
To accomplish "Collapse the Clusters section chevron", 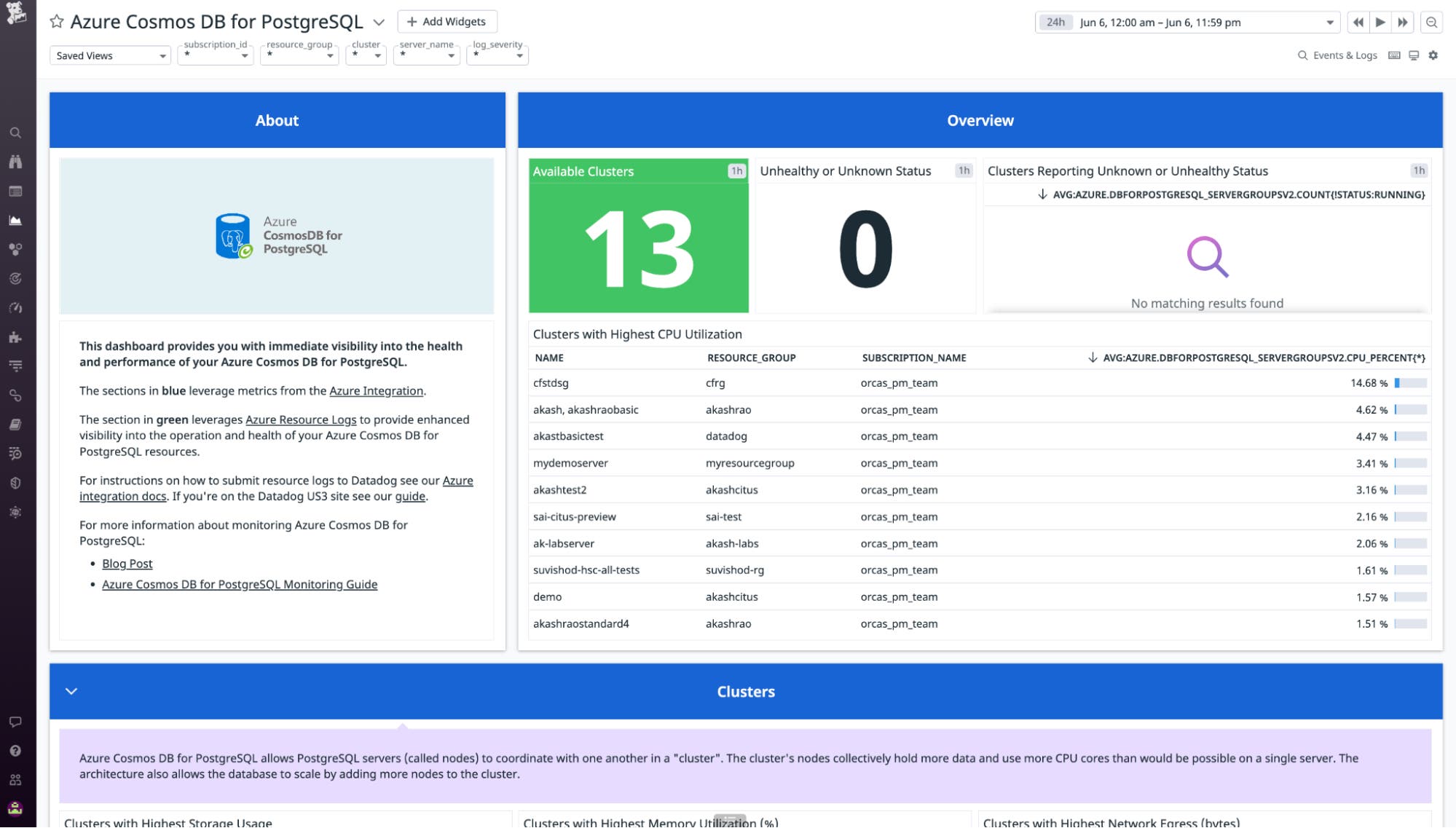I will point(71,691).
